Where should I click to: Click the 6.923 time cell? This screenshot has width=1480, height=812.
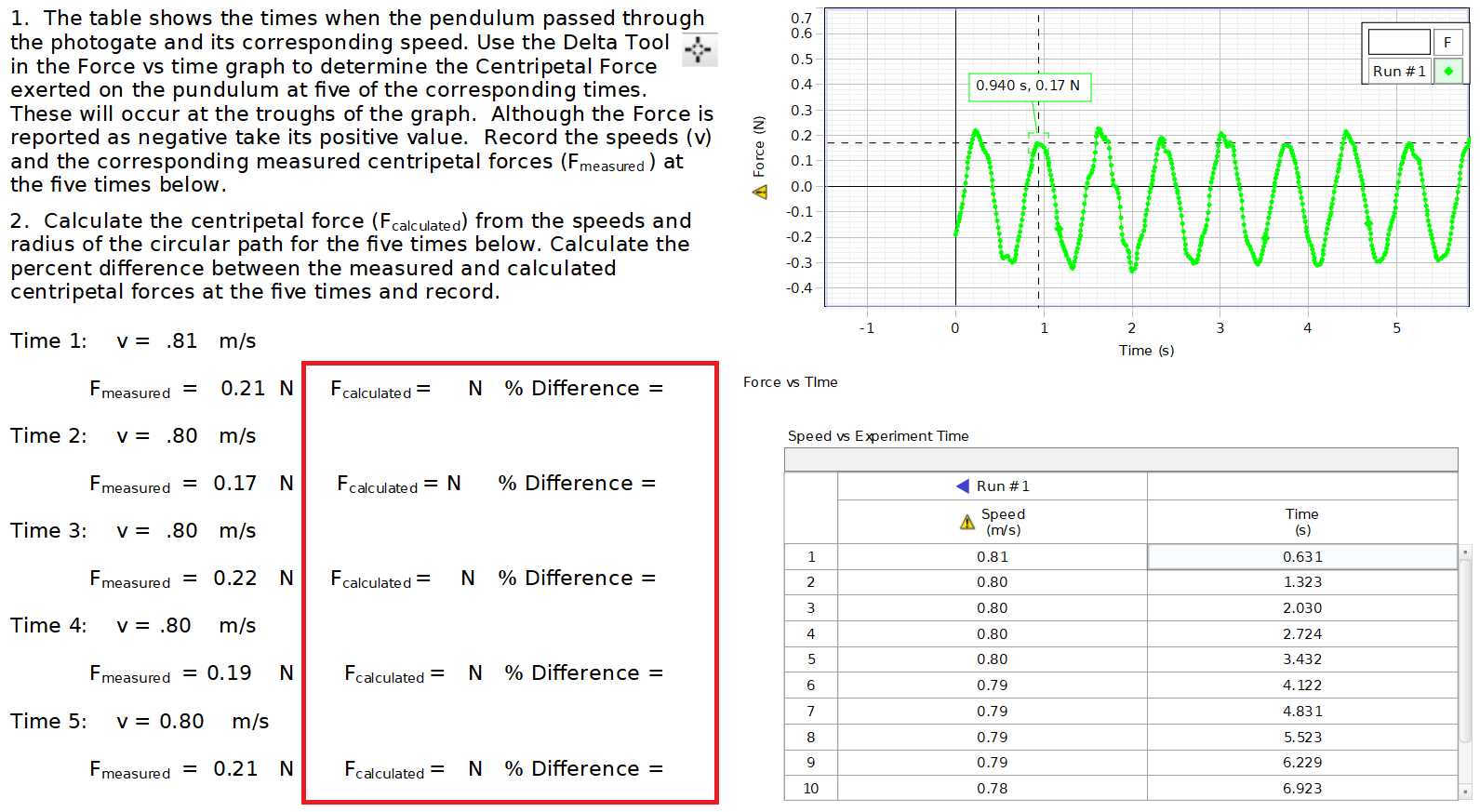[1302, 789]
